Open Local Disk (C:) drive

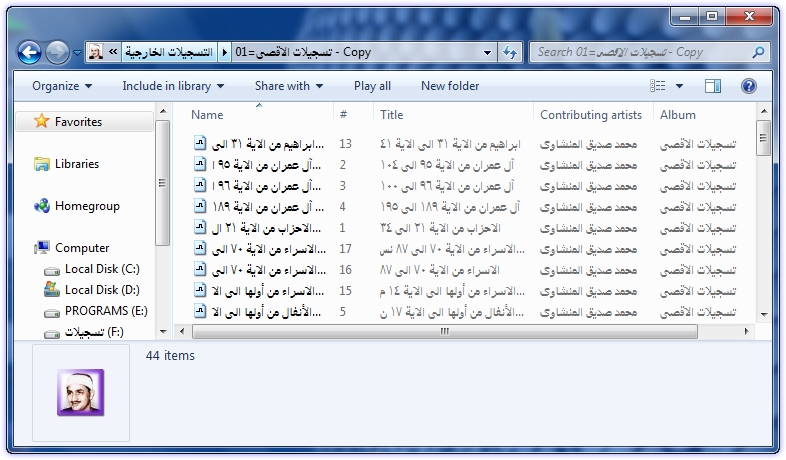102,269
